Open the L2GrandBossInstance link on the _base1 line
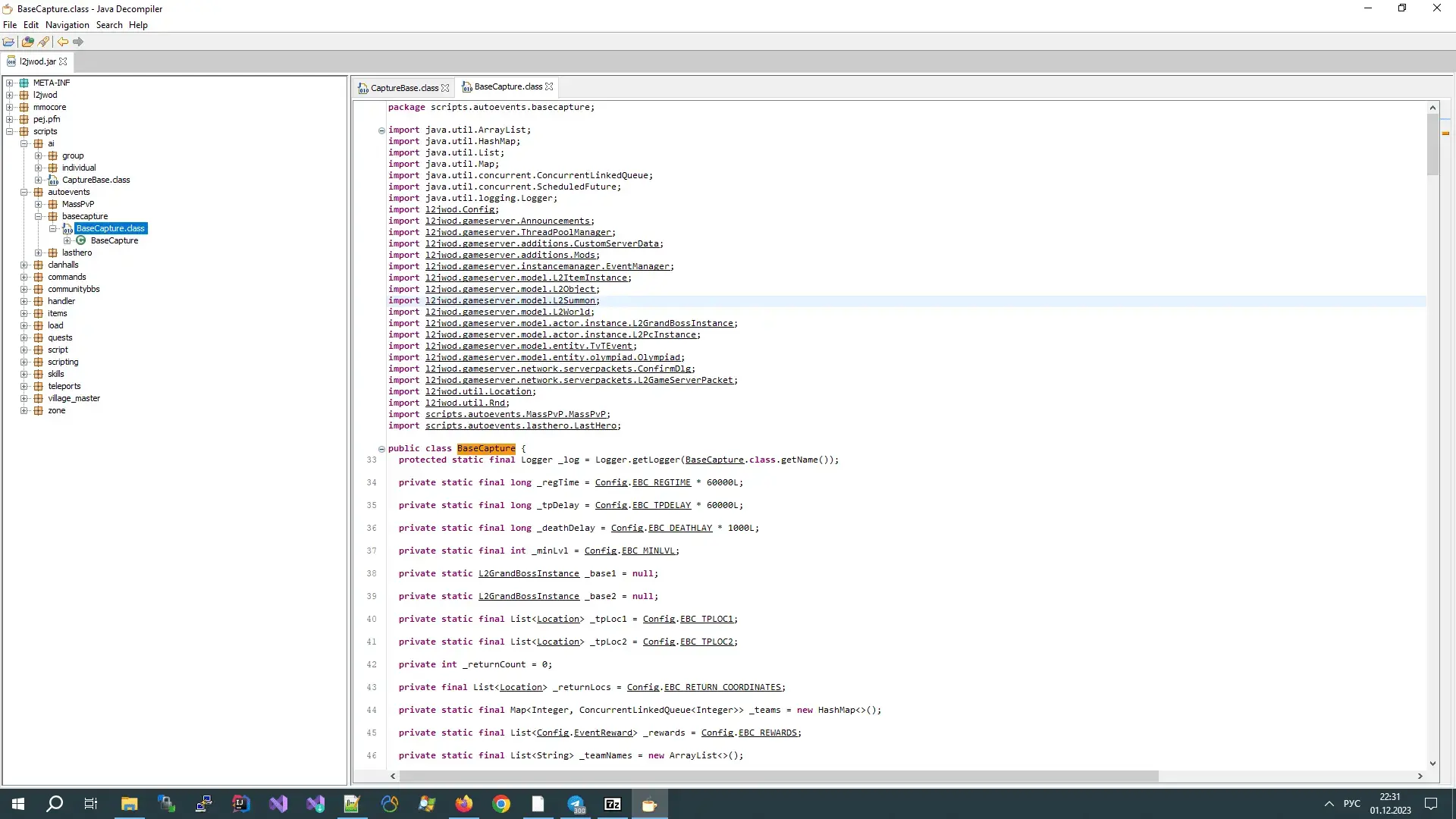Screen dimensions: 1456x819 point(529,574)
